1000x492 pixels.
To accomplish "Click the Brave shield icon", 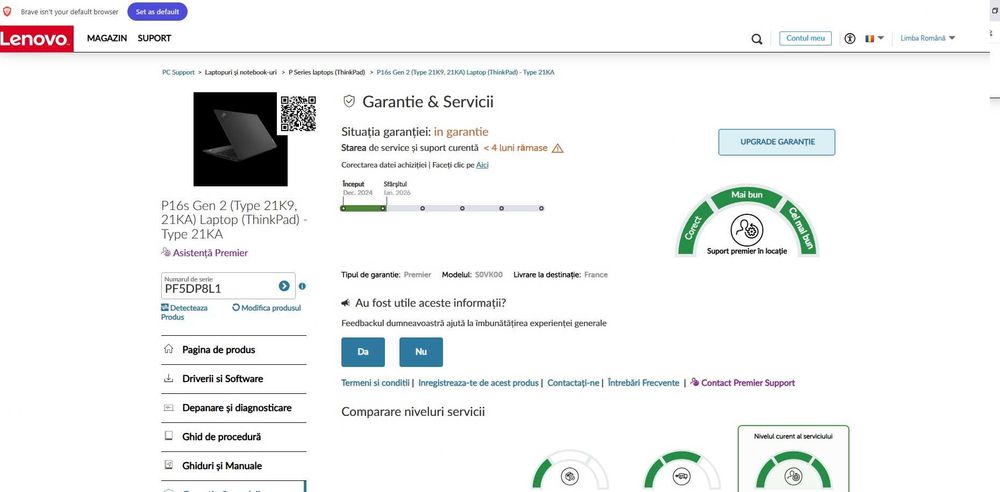I will 7,11.
